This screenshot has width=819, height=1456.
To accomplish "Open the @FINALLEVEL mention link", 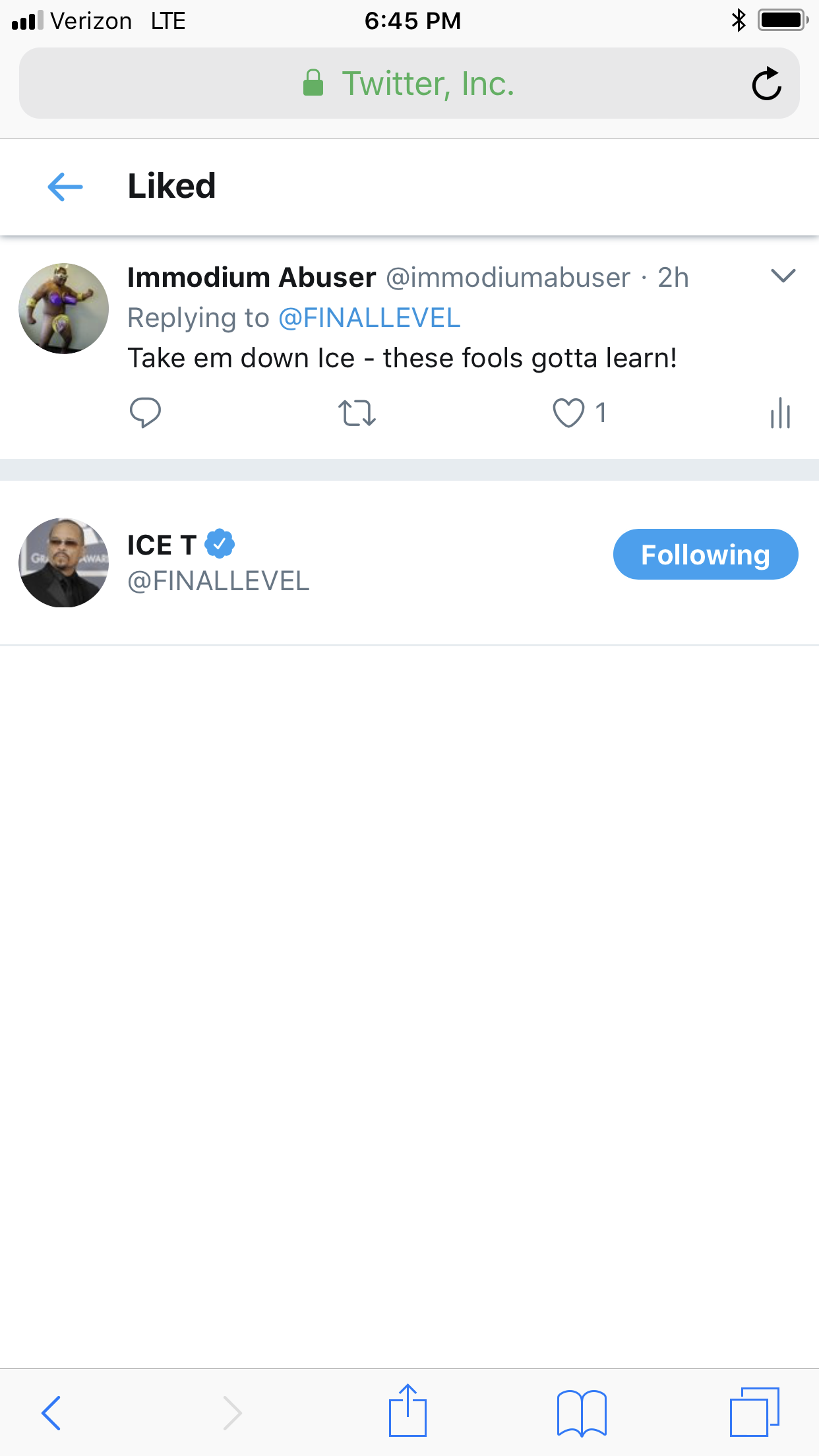I will (369, 318).
